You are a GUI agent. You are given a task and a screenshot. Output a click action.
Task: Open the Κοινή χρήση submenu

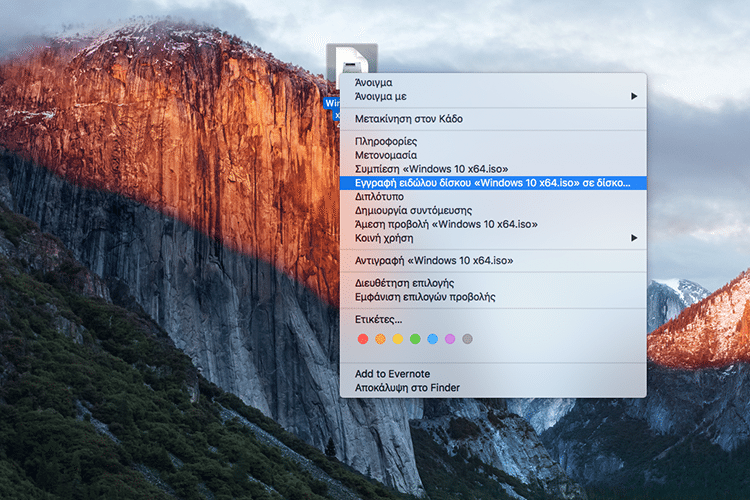coord(493,238)
